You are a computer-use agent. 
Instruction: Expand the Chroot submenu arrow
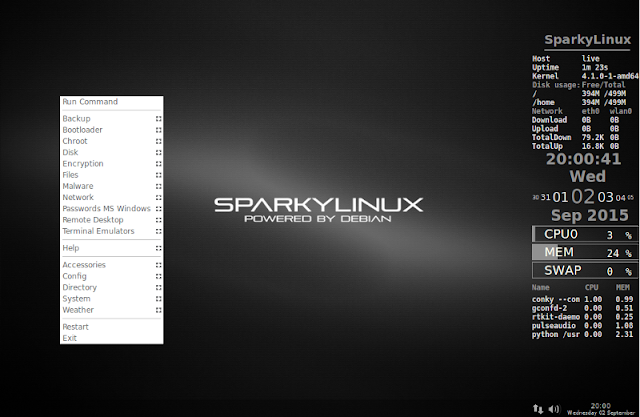pos(158,141)
